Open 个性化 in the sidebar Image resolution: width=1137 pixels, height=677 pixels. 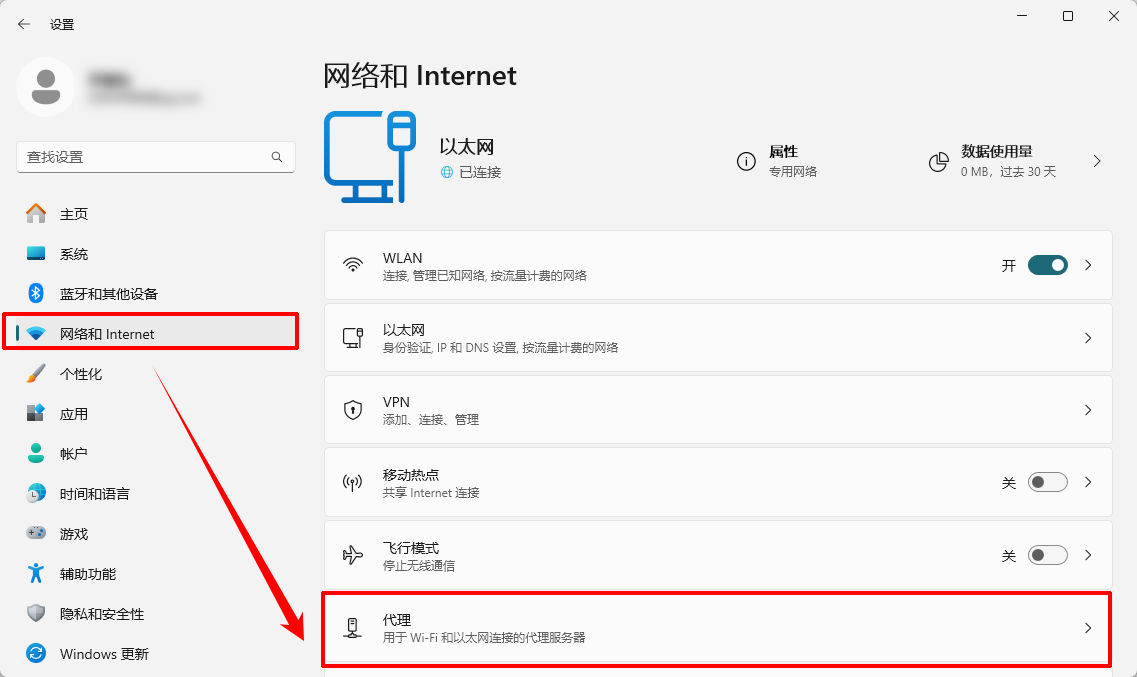[x=155, y=373]
